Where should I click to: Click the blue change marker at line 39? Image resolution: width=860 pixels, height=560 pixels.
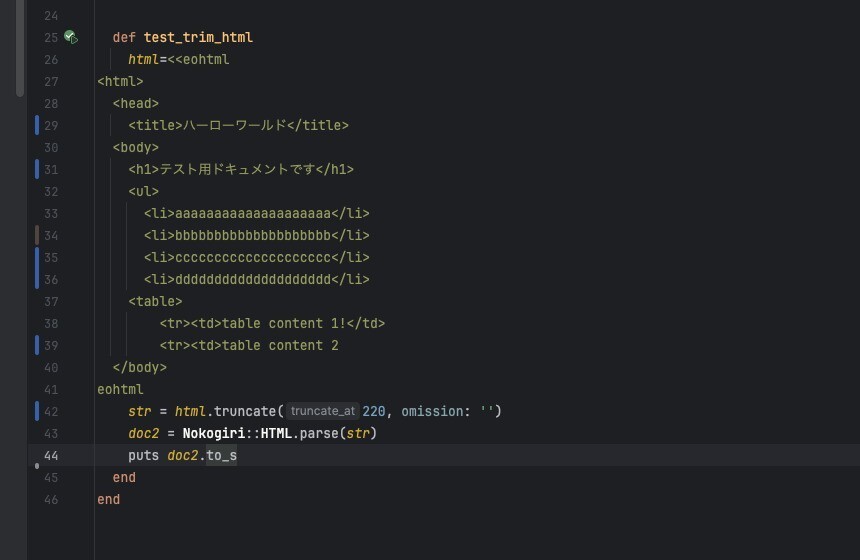click(x=37, y=345)
